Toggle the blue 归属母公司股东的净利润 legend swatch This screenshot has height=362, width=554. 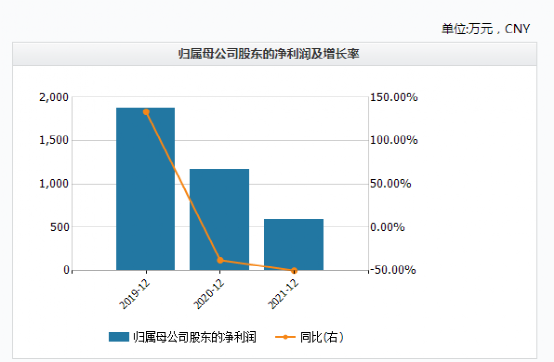click(x=119, y=337)
